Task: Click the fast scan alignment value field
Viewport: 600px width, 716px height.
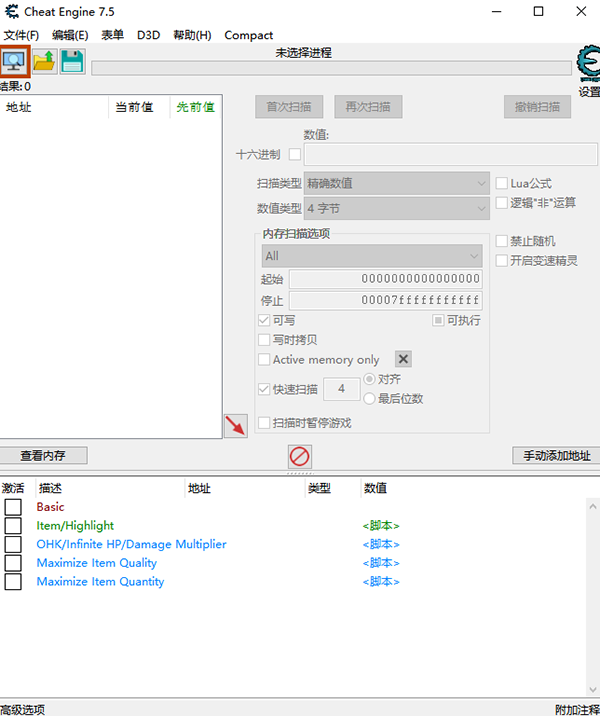Action: coord(342,389)
